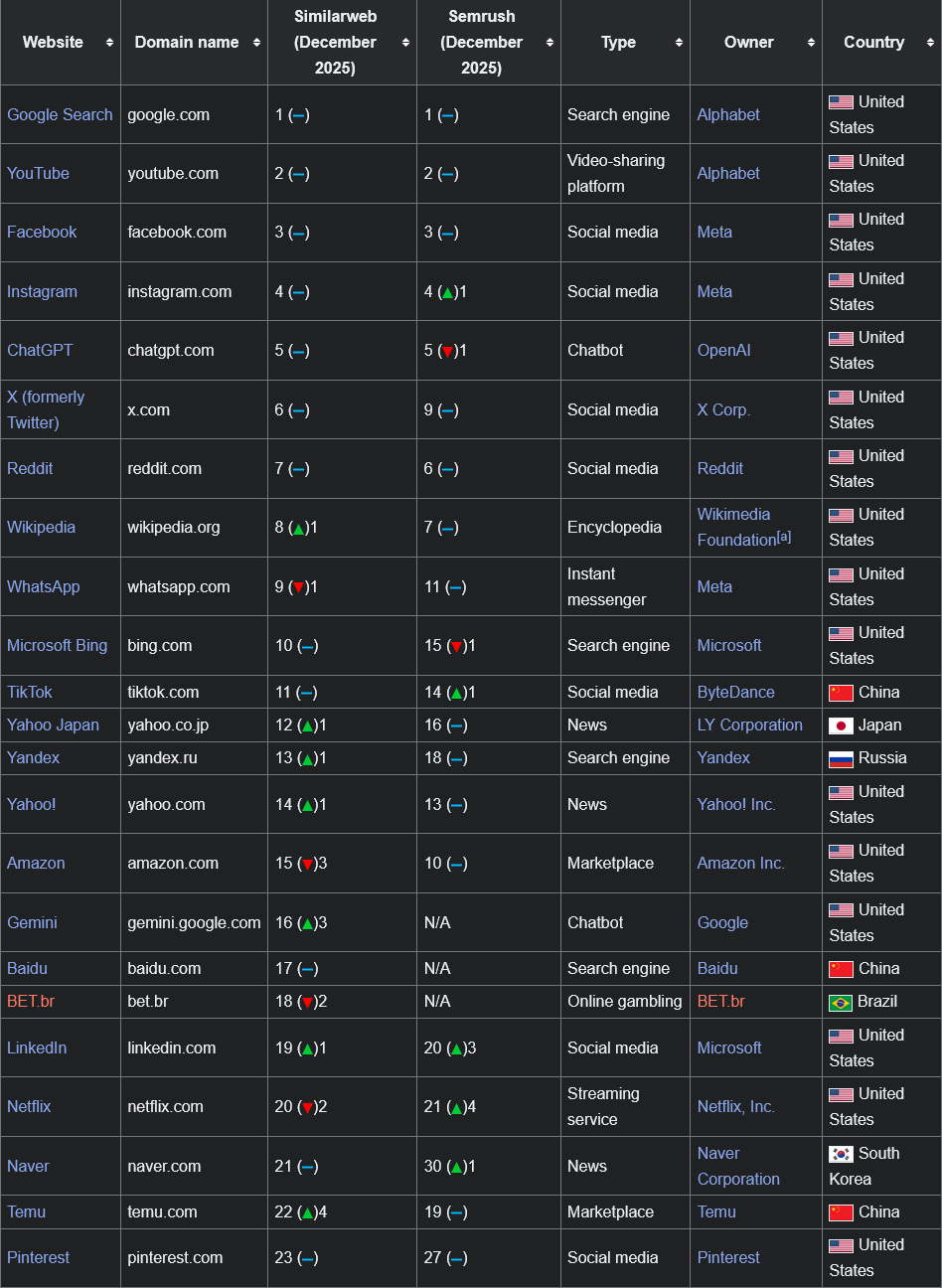Open the Naver website link
Screen dimensions: 942x1288
coord(28,1166)
